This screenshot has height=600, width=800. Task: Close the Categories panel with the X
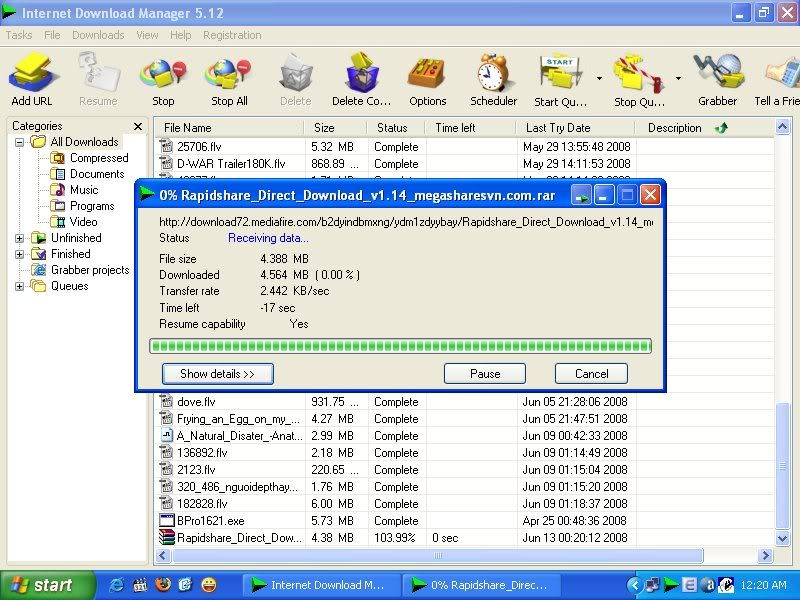[x=138, y=126]
